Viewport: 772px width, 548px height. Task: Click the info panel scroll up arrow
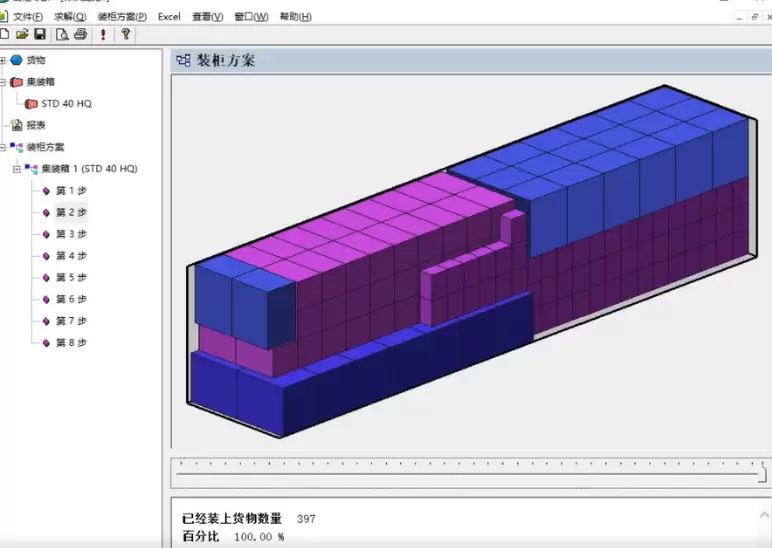point(764,515)
